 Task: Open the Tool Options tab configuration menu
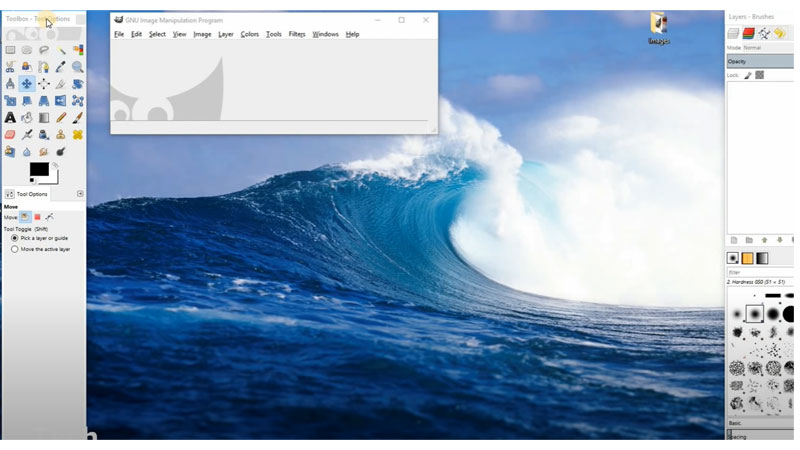click(80, 194)
